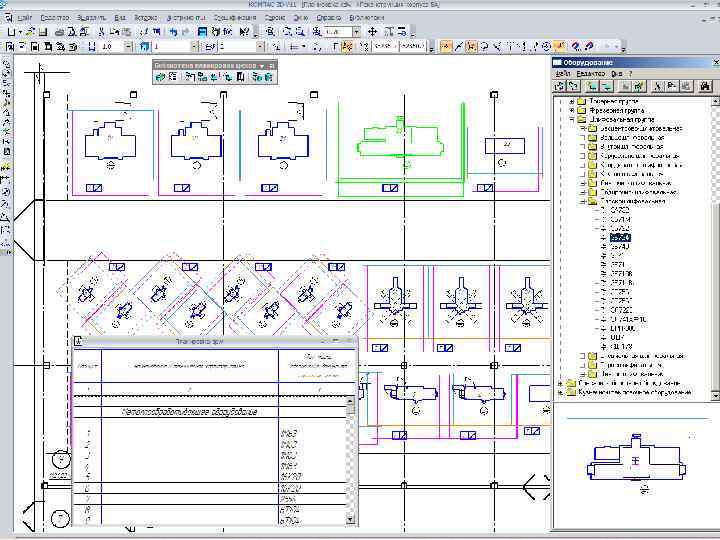The image size is (720, 540).
Task: Expand the last folder in equipment tree
Action: (x=559, y=391)
